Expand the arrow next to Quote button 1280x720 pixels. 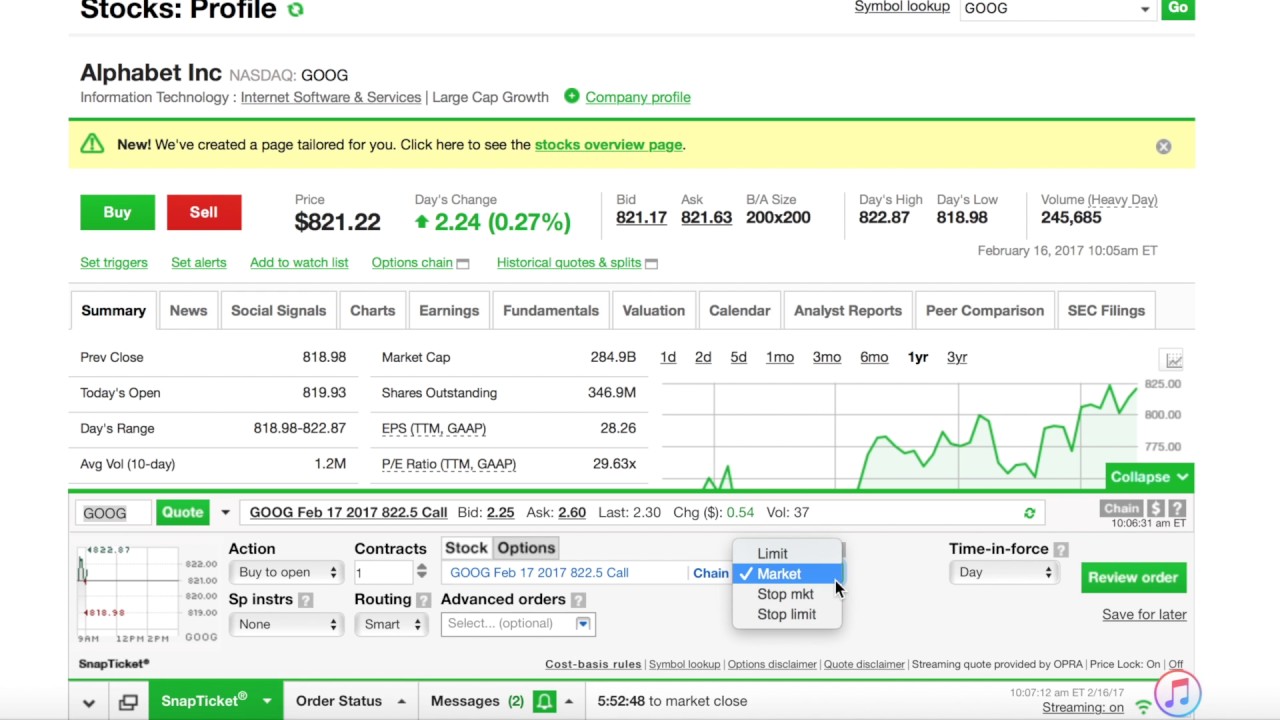tap(225, 513)
